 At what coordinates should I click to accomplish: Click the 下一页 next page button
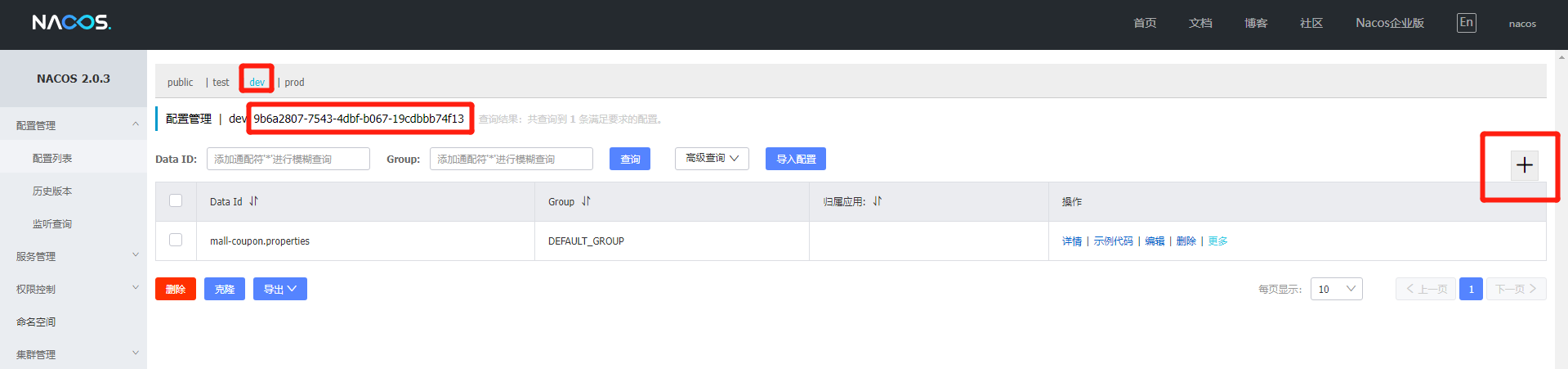click(1517, 289)
